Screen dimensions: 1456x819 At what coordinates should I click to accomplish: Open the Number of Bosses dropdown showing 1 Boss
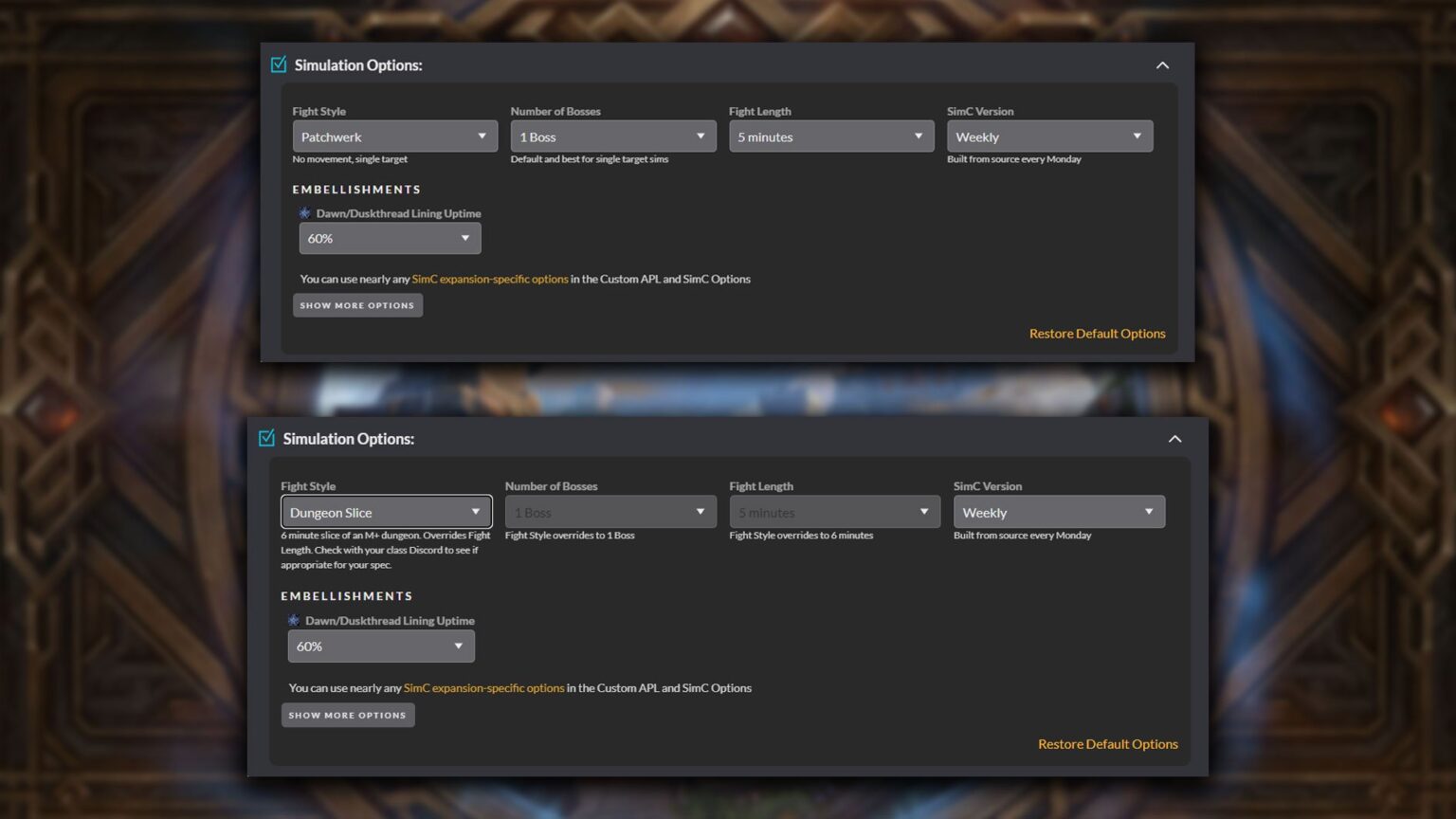pyautogui.click(x=612, y=136)
